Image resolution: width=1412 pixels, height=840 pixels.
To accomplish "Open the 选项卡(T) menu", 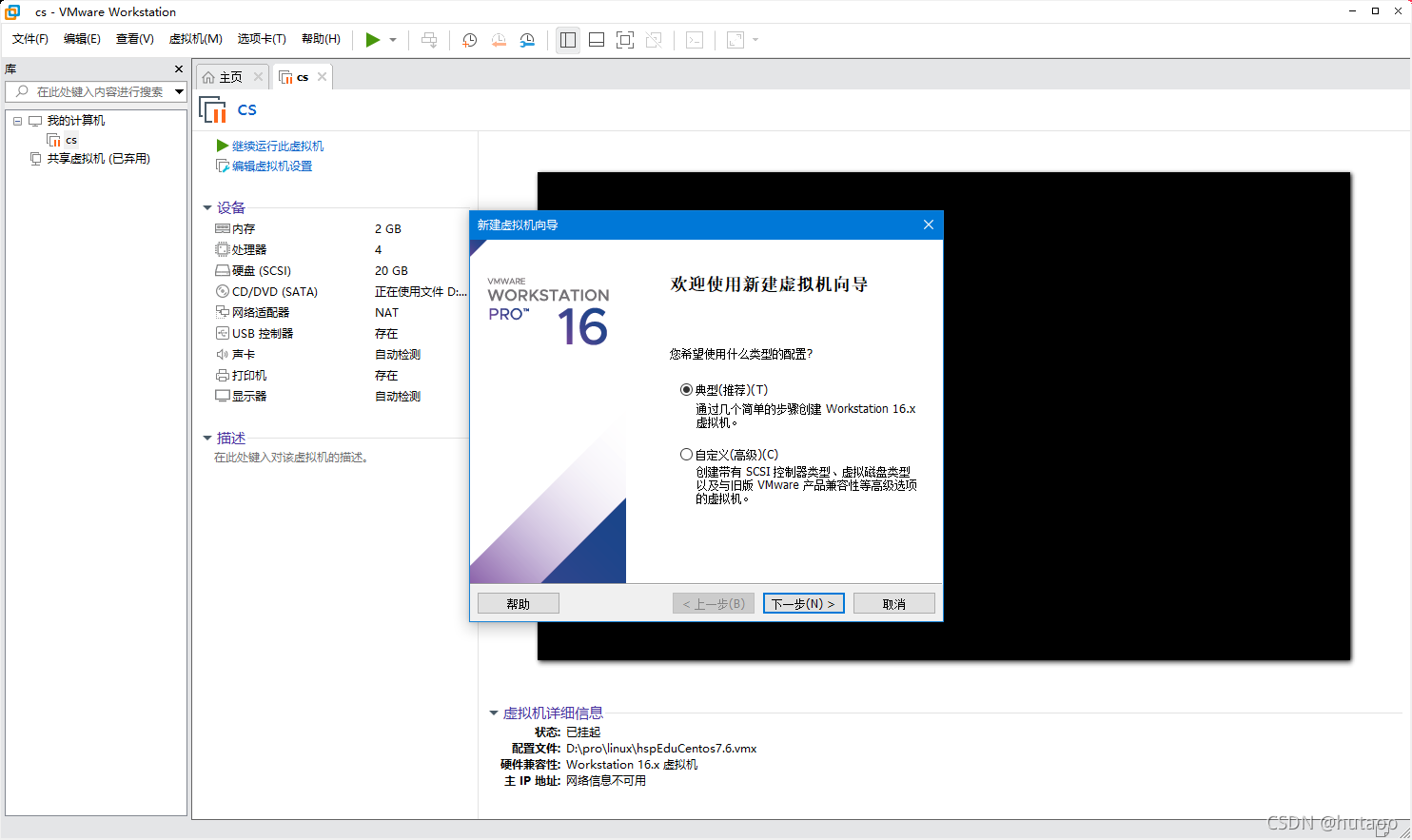I will click(x=262, y=39).
